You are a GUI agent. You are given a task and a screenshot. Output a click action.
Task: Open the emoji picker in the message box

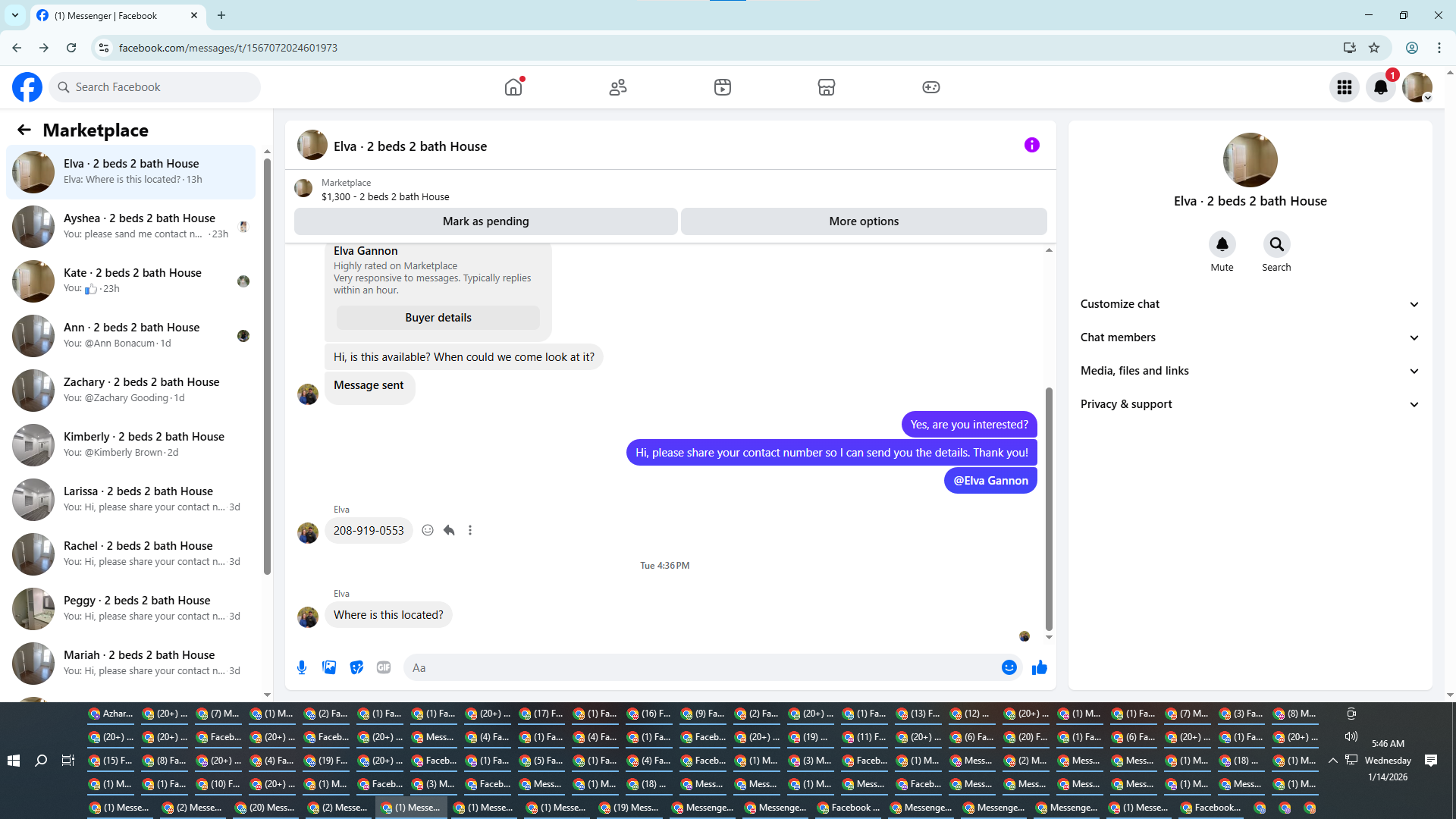(x=1009, y=667)
